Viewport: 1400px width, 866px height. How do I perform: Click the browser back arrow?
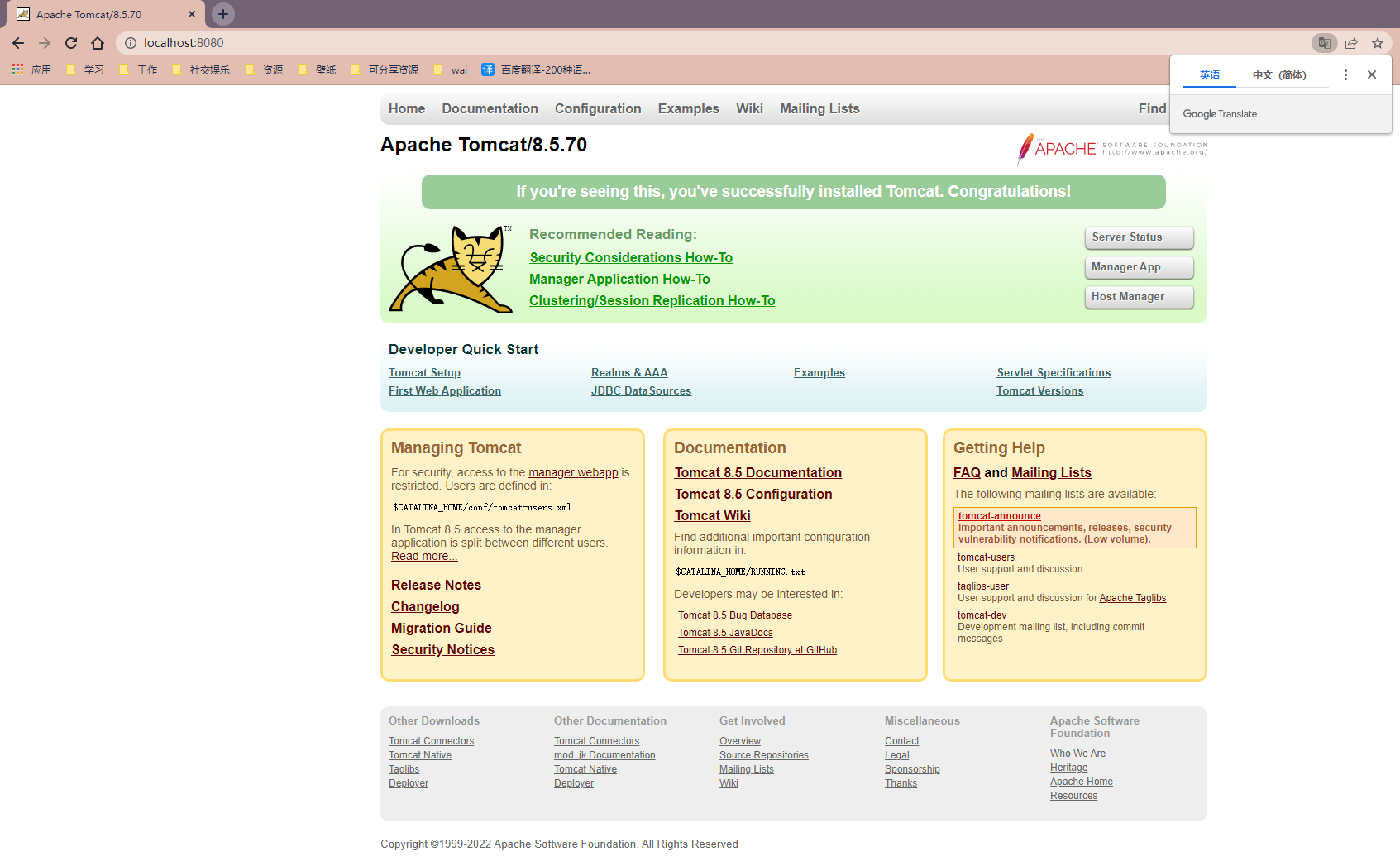pyautogui.click(x=18, y=43)
